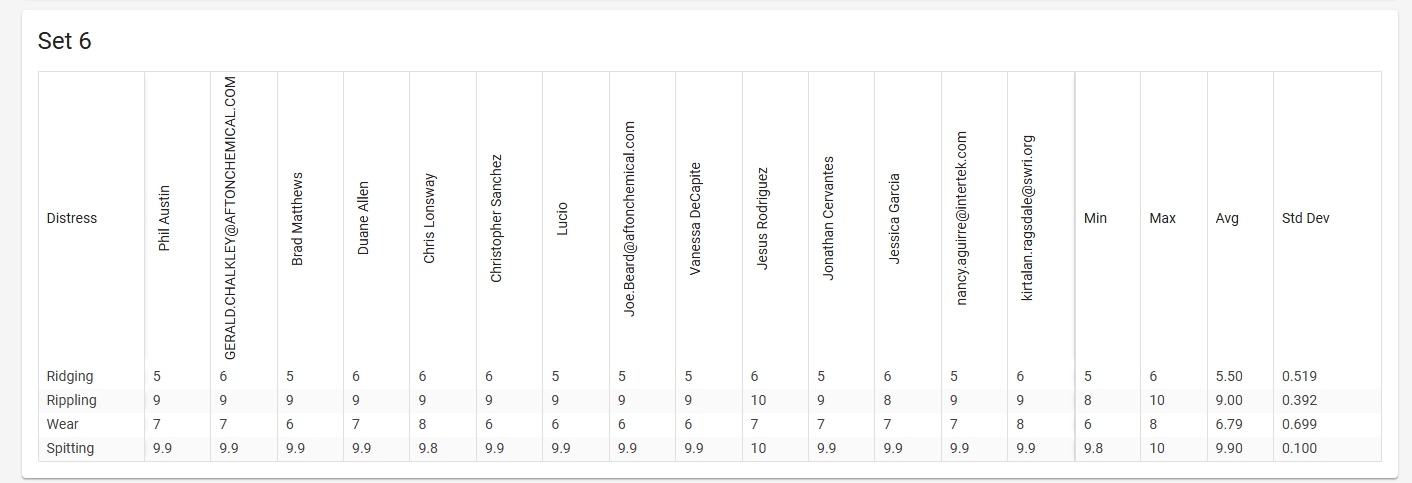The width and height of the screenshot is (1412, 483).
Task: Select the Ridging row label
Action: coord(70,376)
